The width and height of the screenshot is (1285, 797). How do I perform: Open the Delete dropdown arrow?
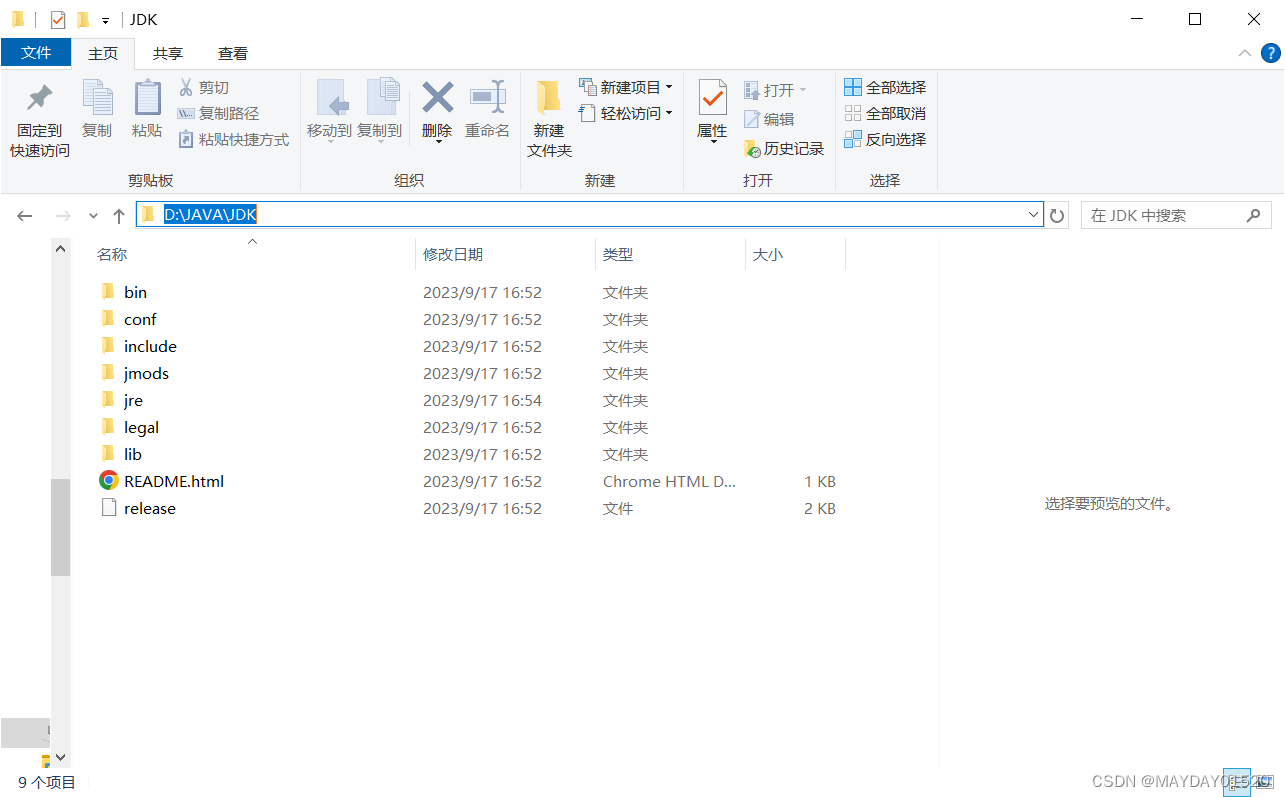click(437, 142)
